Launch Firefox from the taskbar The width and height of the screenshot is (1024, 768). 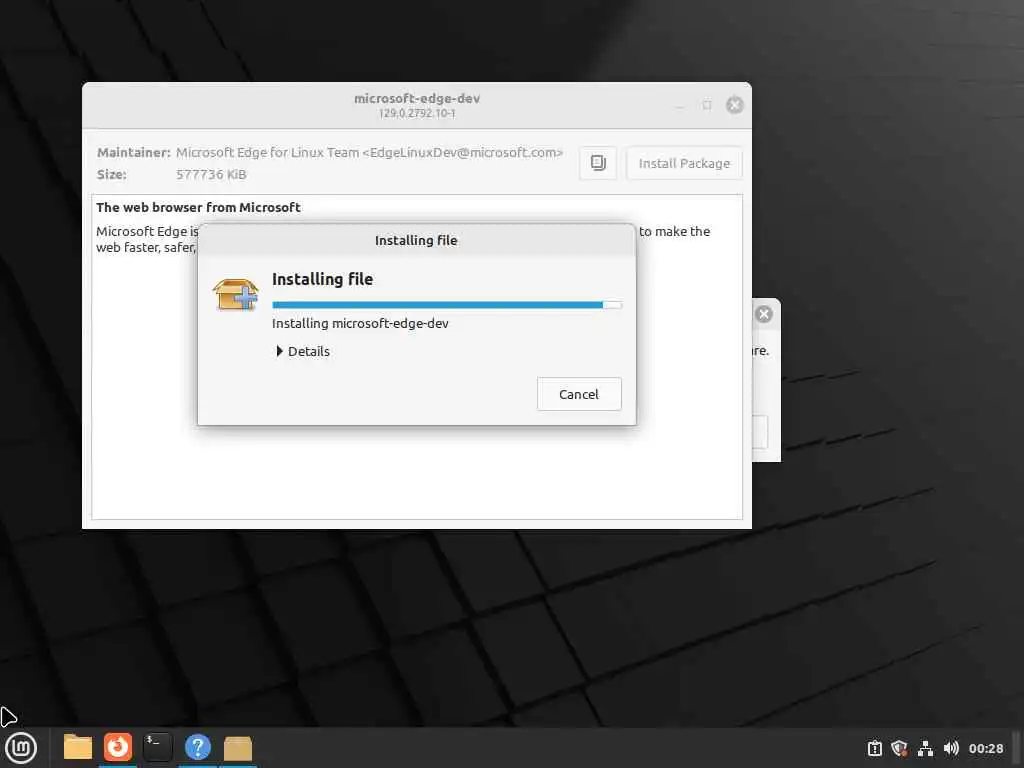click(118, 747)
